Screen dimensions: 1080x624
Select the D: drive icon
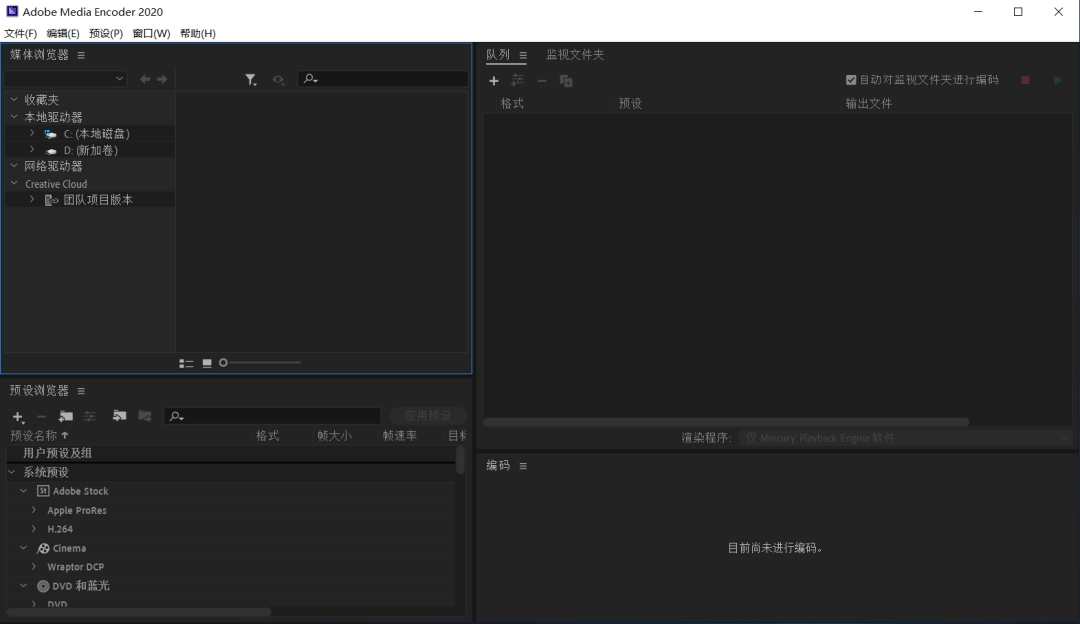(50, 150)
